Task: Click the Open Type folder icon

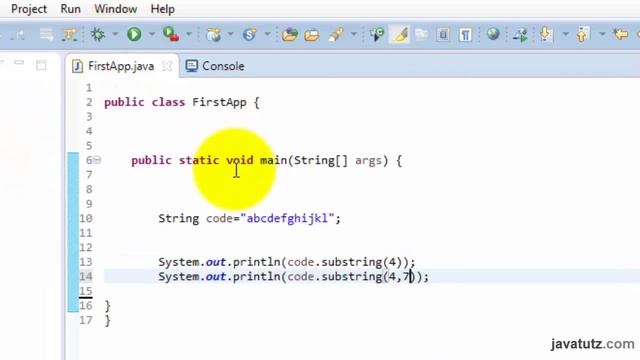Action: click(290, 35)
